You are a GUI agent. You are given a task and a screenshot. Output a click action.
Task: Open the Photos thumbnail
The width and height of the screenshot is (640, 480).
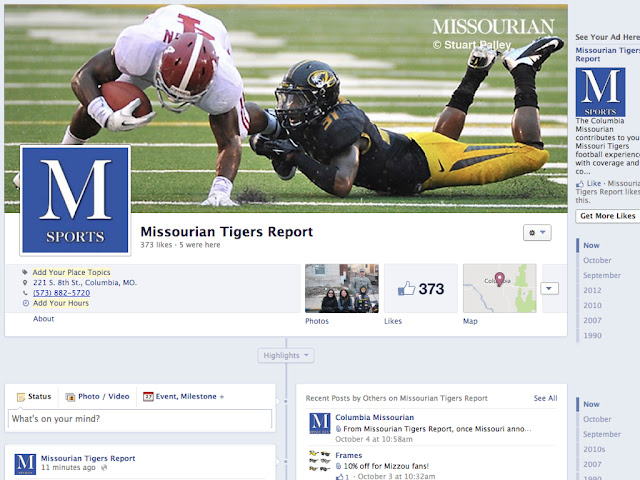[342, 289]
